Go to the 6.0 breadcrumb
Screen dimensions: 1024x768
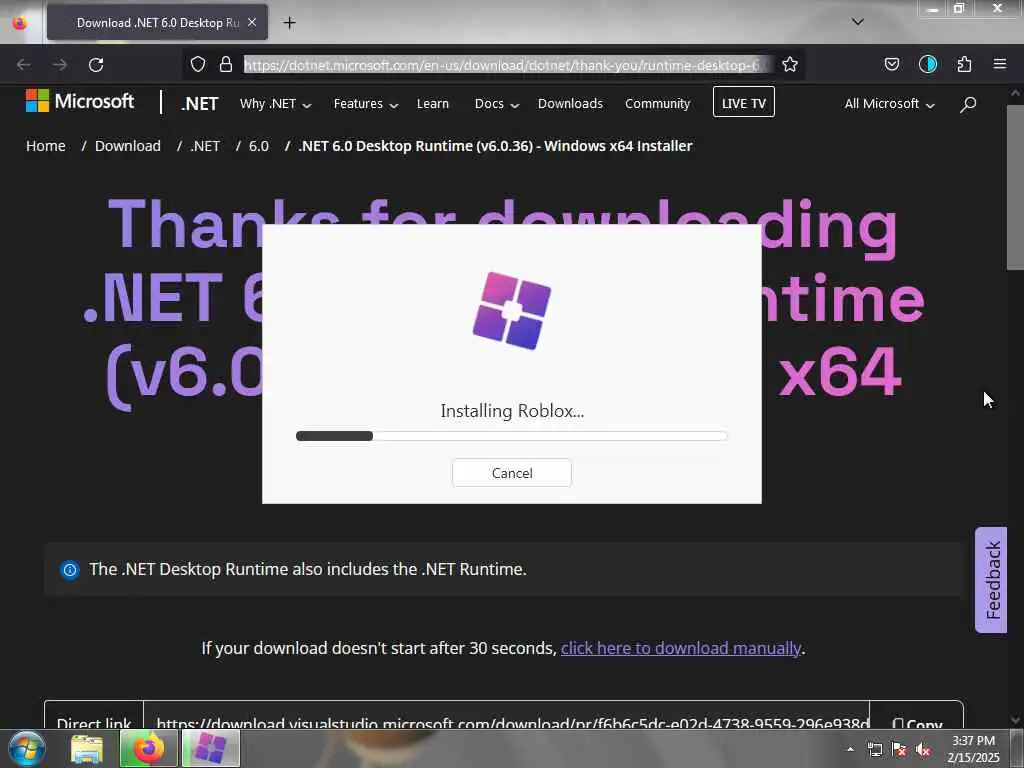point(259,146)
